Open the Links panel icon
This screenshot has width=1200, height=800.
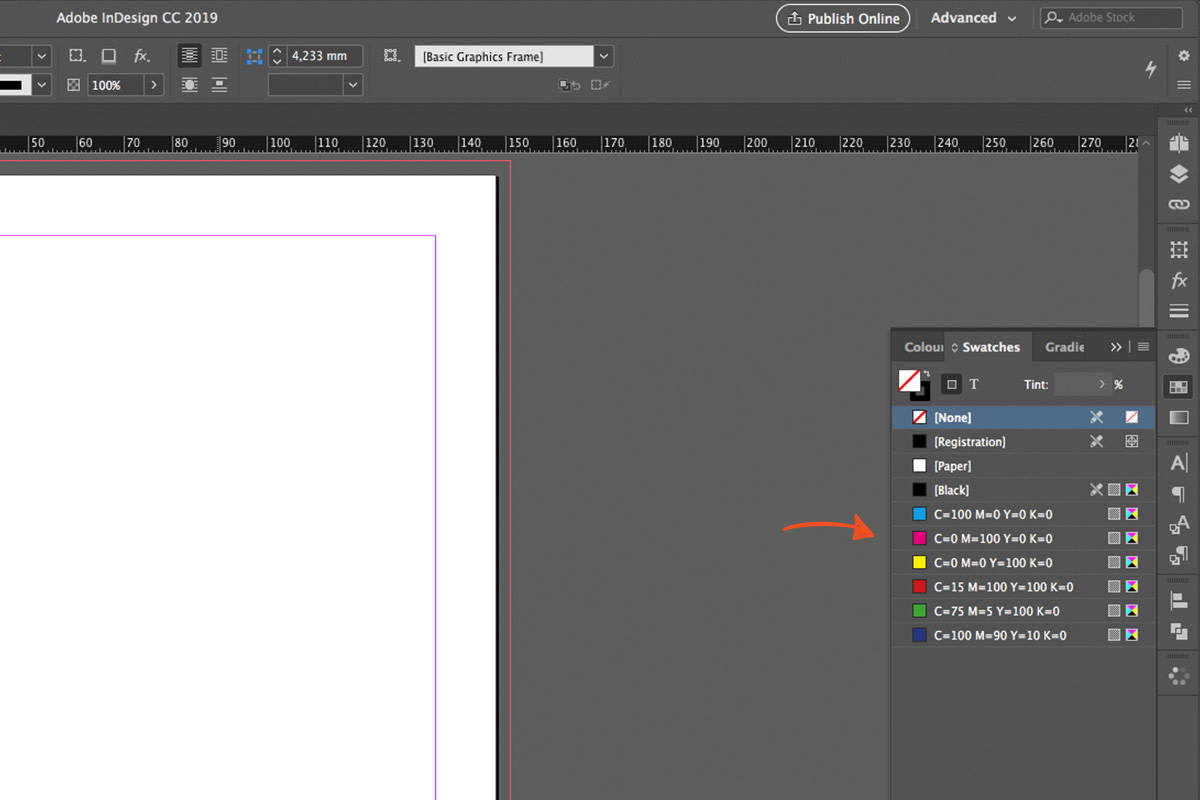pyautogui.click(x=1179, y=205)
